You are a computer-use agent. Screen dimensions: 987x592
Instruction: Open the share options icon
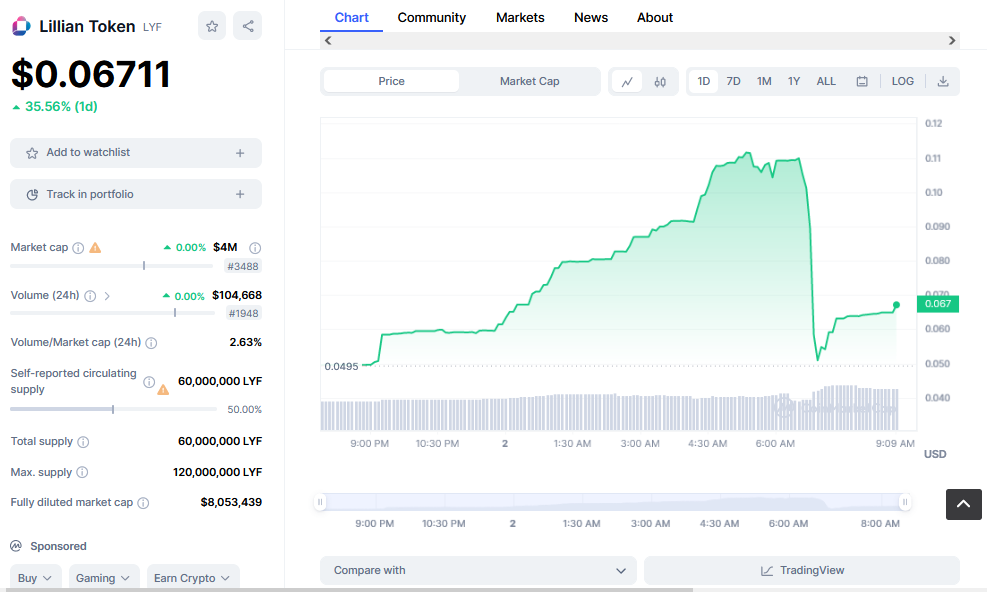coord(248,26)
